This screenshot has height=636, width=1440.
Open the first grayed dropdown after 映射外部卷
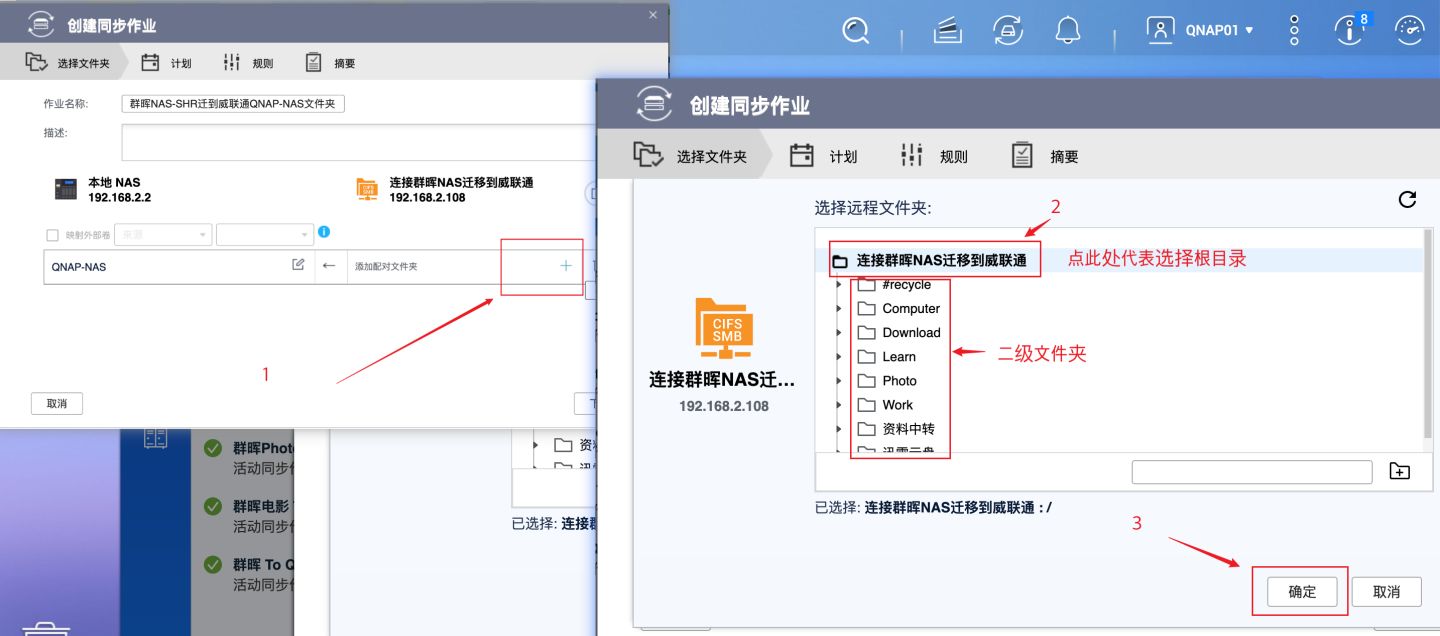tap(163, 235)
